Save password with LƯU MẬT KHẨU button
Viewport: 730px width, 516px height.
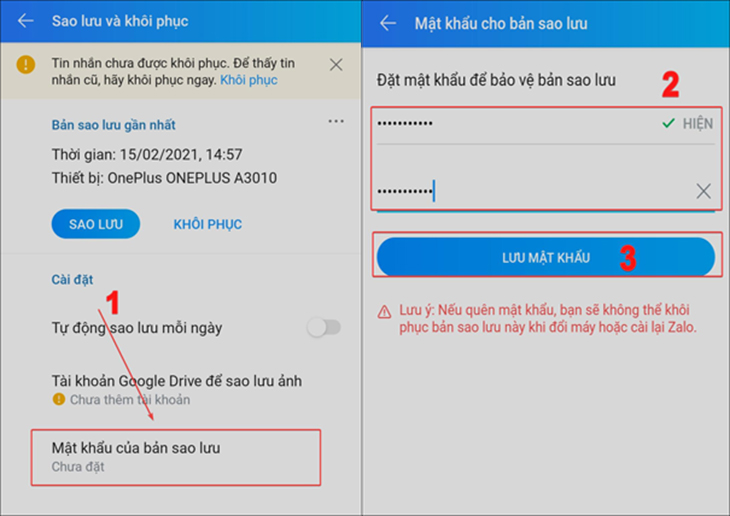(x=546, y=258)
